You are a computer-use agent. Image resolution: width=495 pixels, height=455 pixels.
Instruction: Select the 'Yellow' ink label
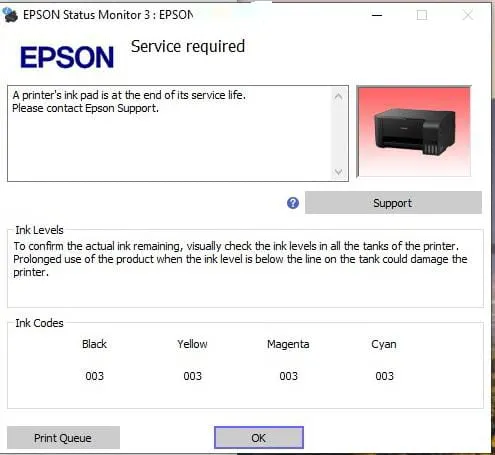[x=192, y=344]
